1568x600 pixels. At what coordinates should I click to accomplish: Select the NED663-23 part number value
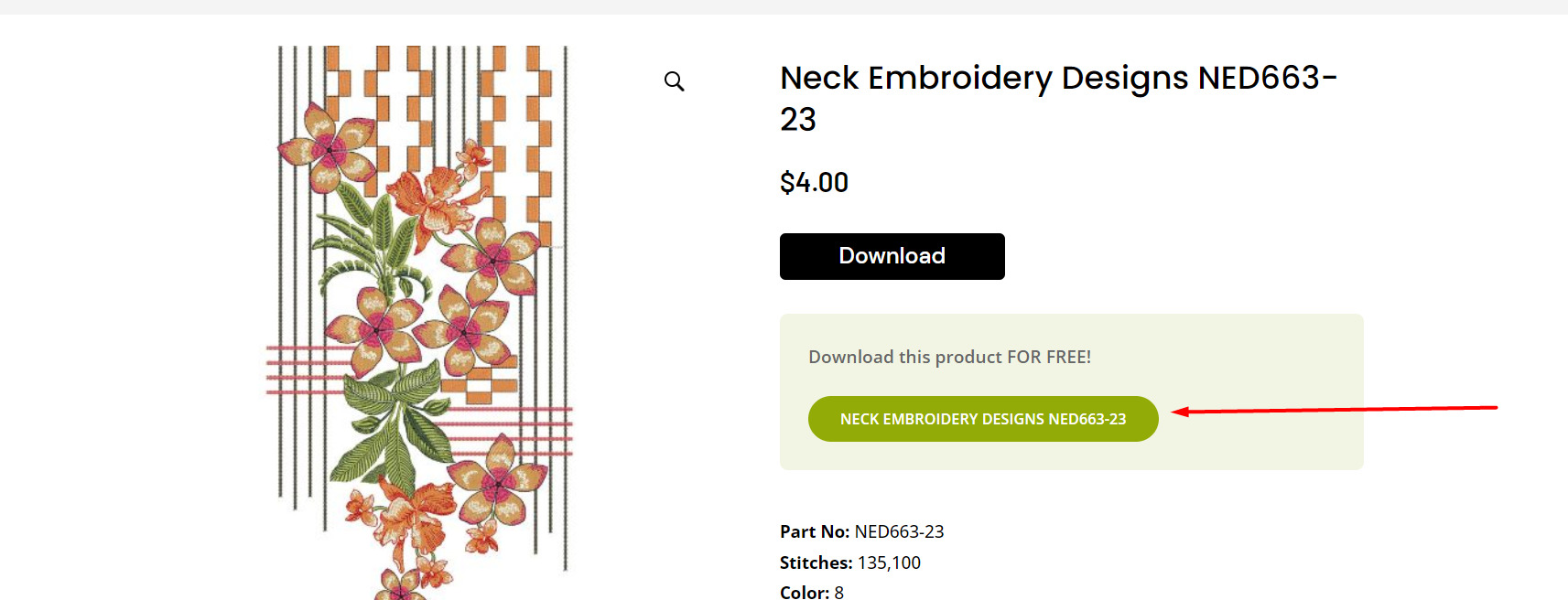tap(899, 531)
